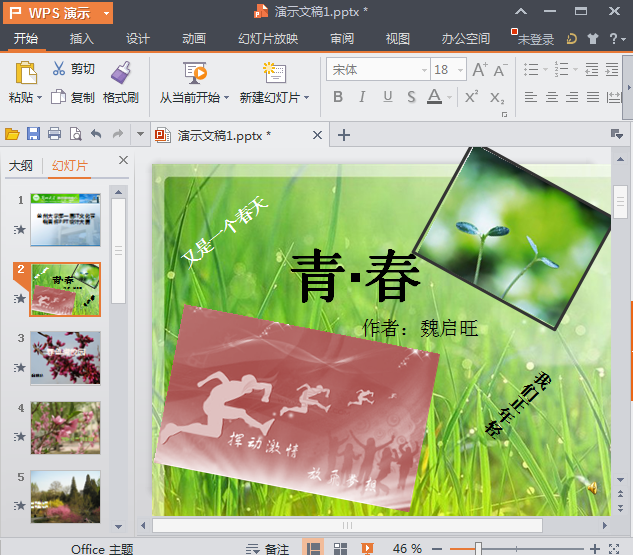The width and height of the screenshot is (633, 555).
Task: Click the horizontal scrollbar under slide
Action: pyautogui.click(x=347, y=526)
